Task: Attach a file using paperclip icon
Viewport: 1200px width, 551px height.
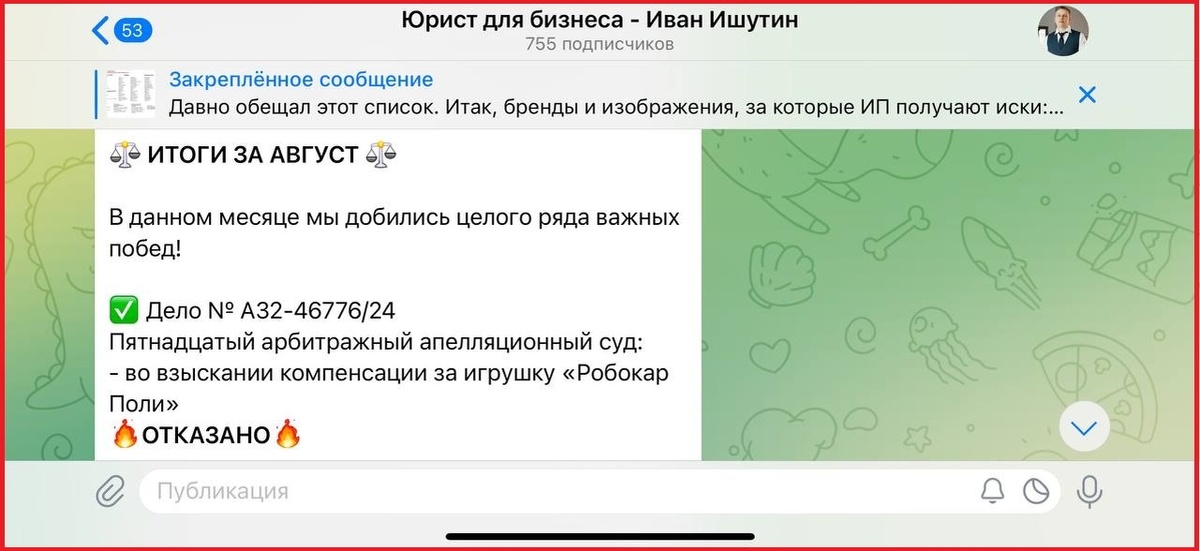Action: tap(109, 491)
